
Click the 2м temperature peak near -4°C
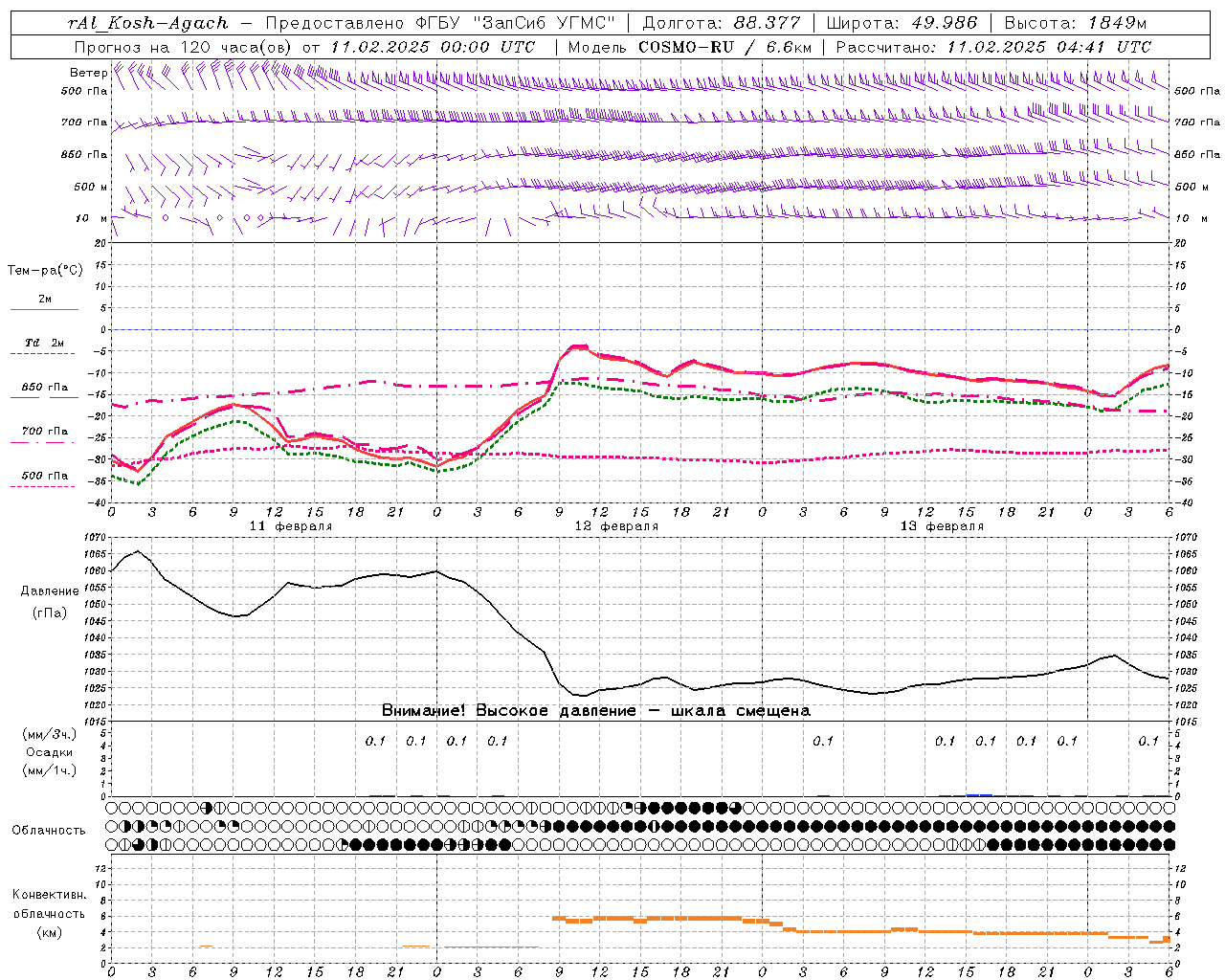pos(578,346)
